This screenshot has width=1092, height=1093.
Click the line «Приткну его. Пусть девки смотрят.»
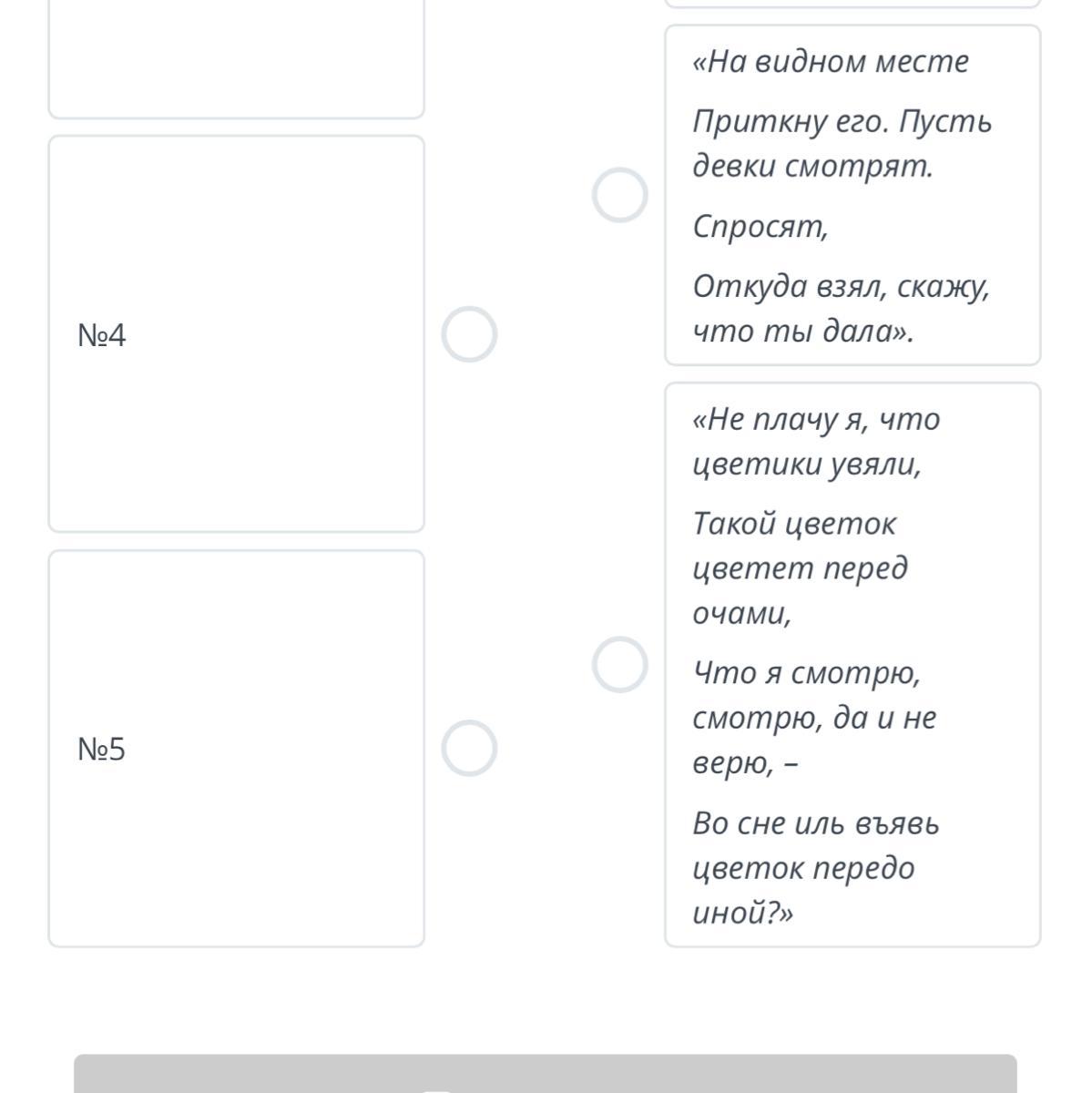pos(842,143)
